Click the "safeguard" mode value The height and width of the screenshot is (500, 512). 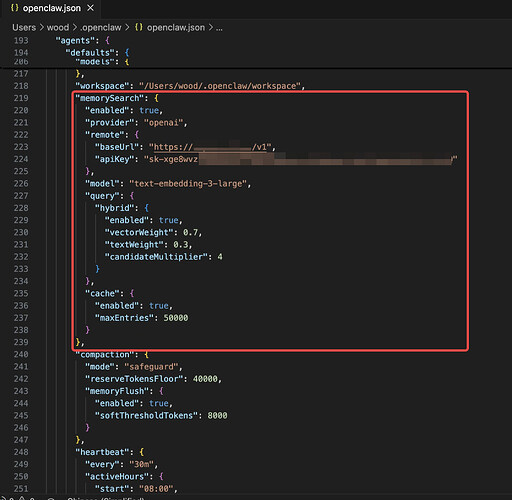(x=151, y=367)
